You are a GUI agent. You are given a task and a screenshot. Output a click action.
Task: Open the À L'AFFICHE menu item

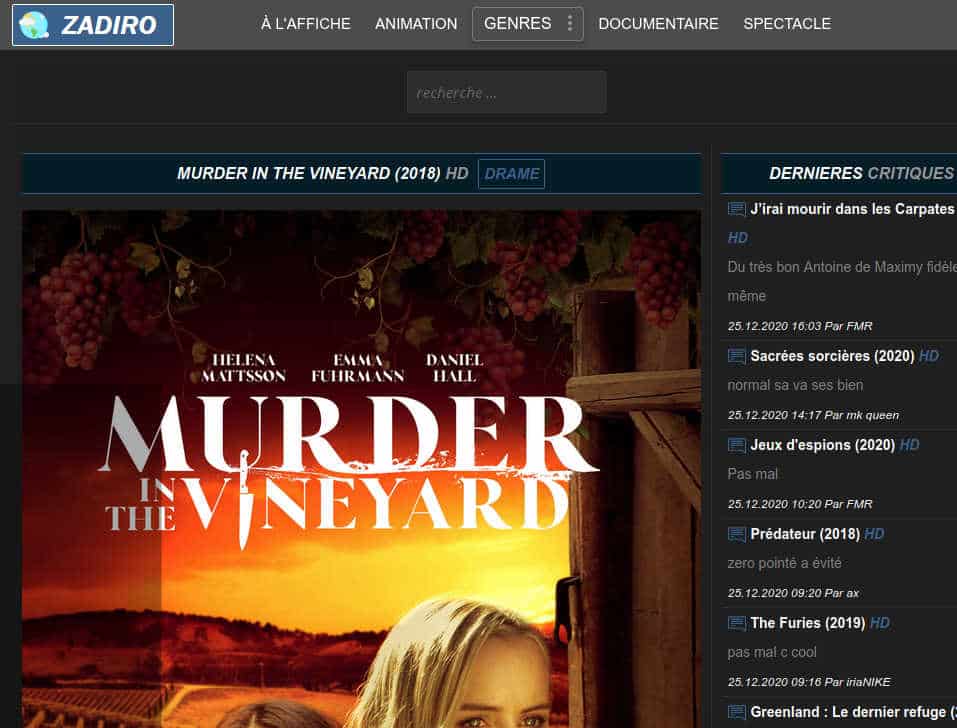(306, 24)
